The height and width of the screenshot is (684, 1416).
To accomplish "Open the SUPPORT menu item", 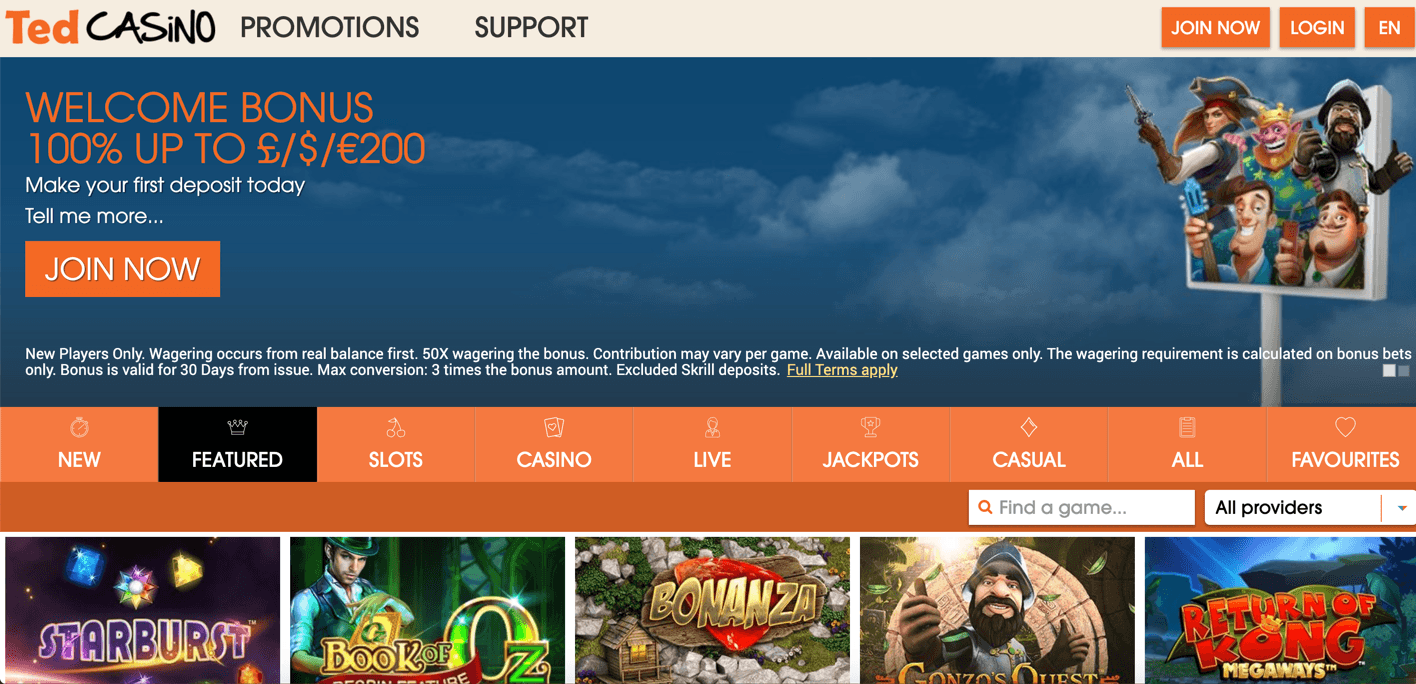I will (531, 28).
